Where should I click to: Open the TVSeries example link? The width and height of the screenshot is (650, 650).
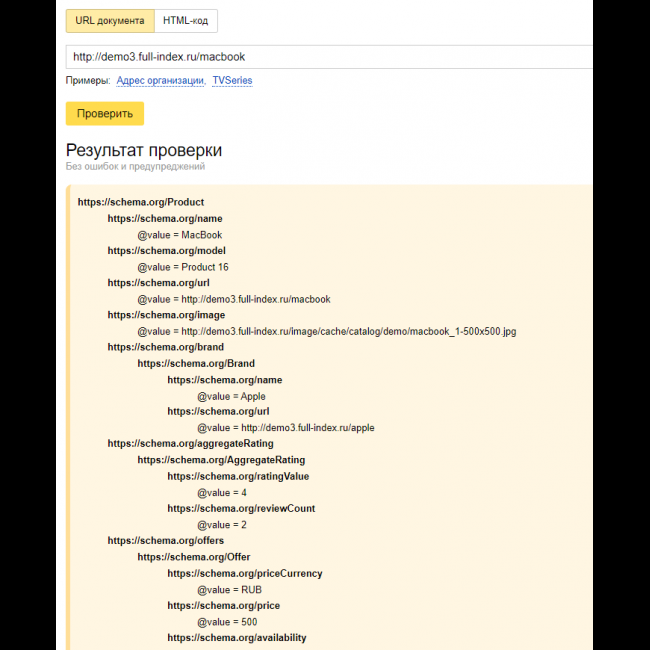tap(232, 81)
